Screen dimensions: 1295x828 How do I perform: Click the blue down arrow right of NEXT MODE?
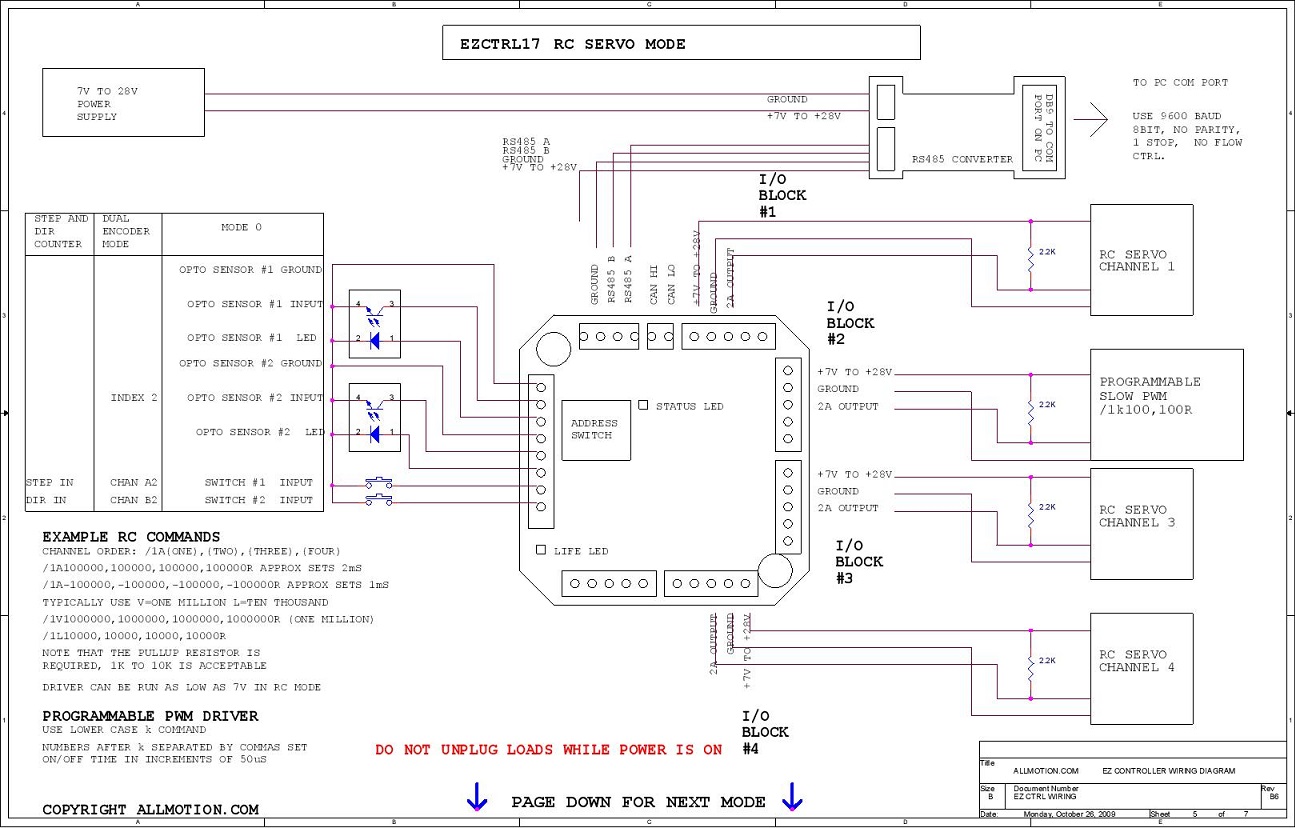coord(792,797)
